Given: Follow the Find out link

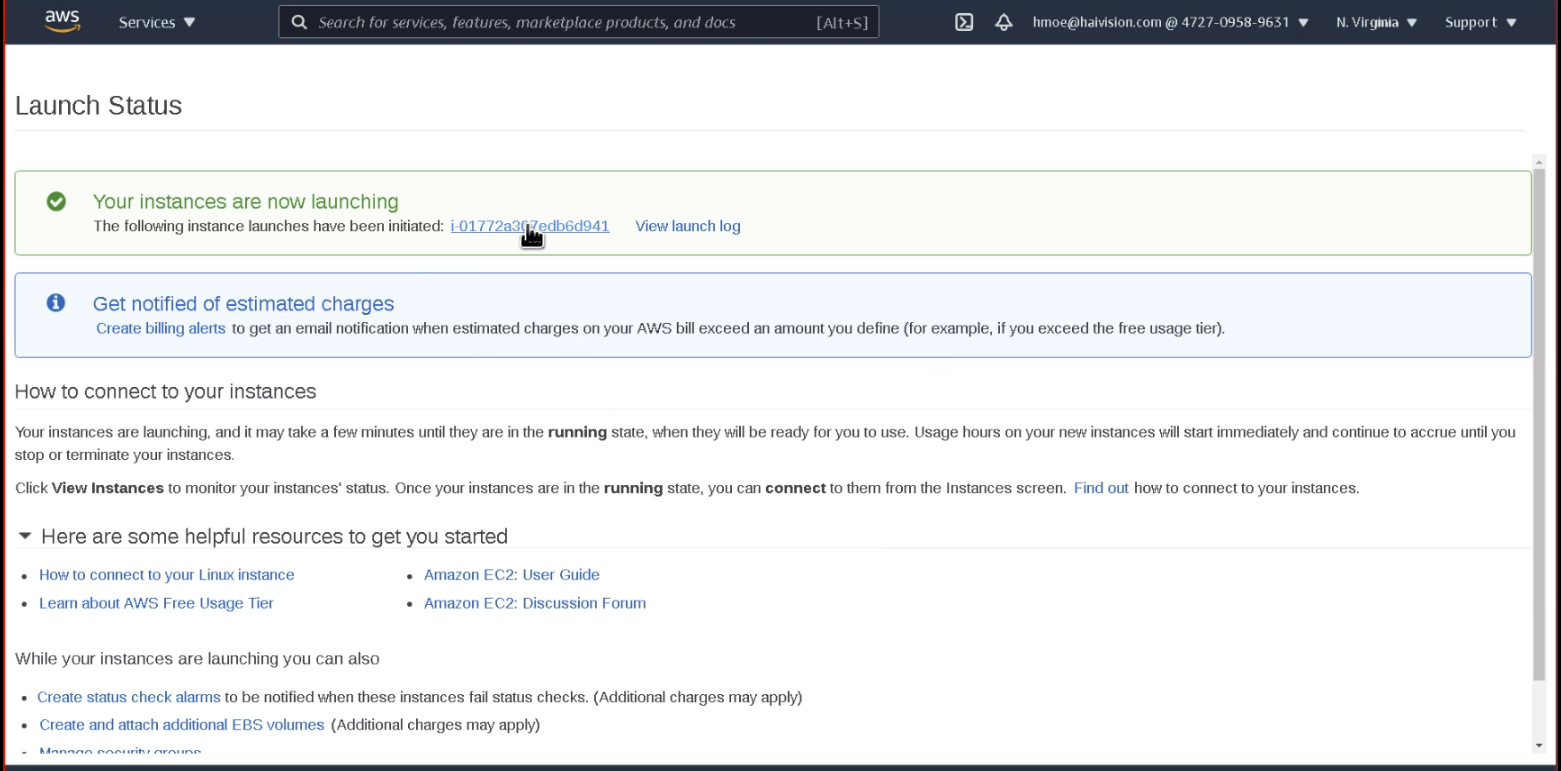Looking at the screenshot, I should [1101, 488].
